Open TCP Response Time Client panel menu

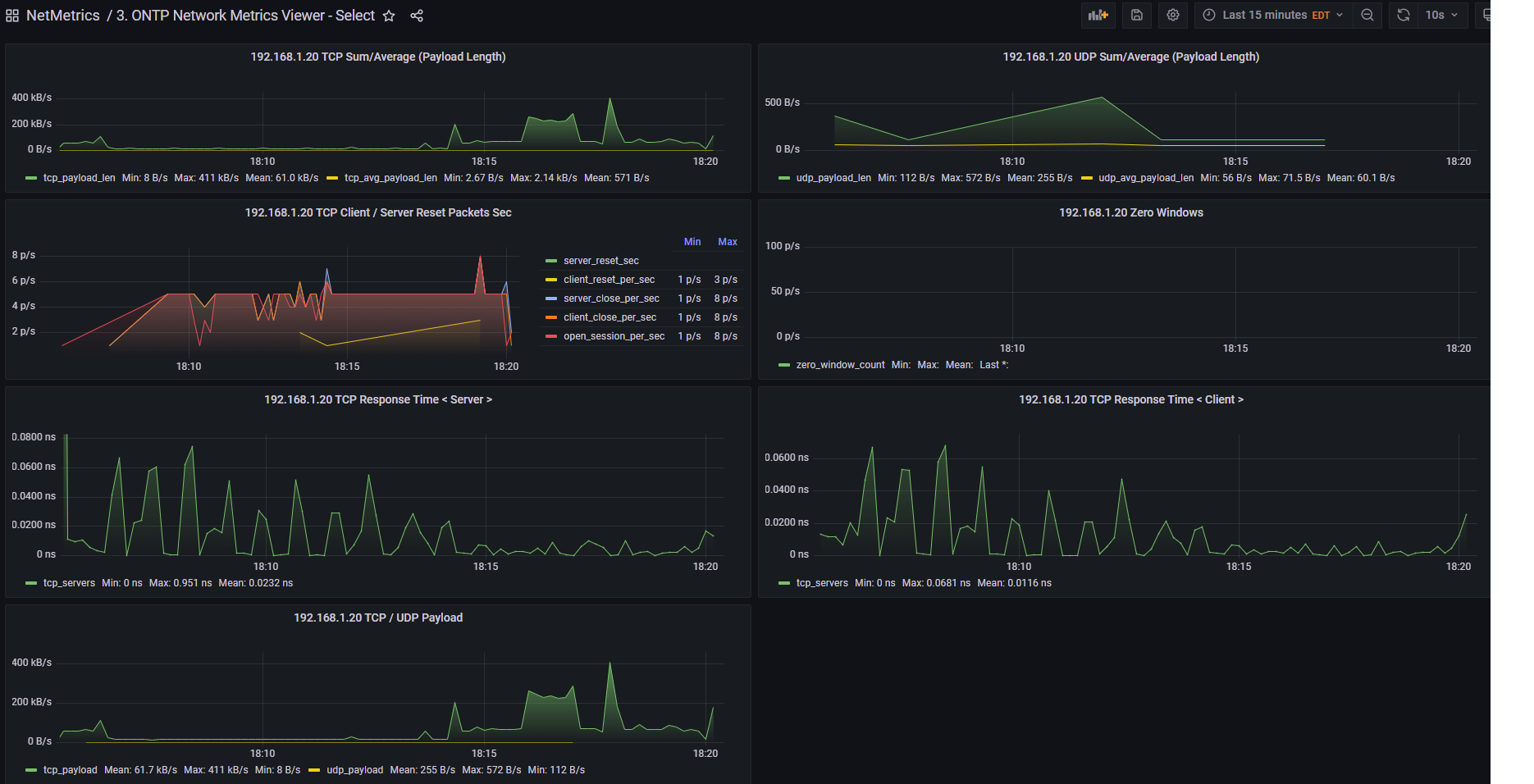1131,399
